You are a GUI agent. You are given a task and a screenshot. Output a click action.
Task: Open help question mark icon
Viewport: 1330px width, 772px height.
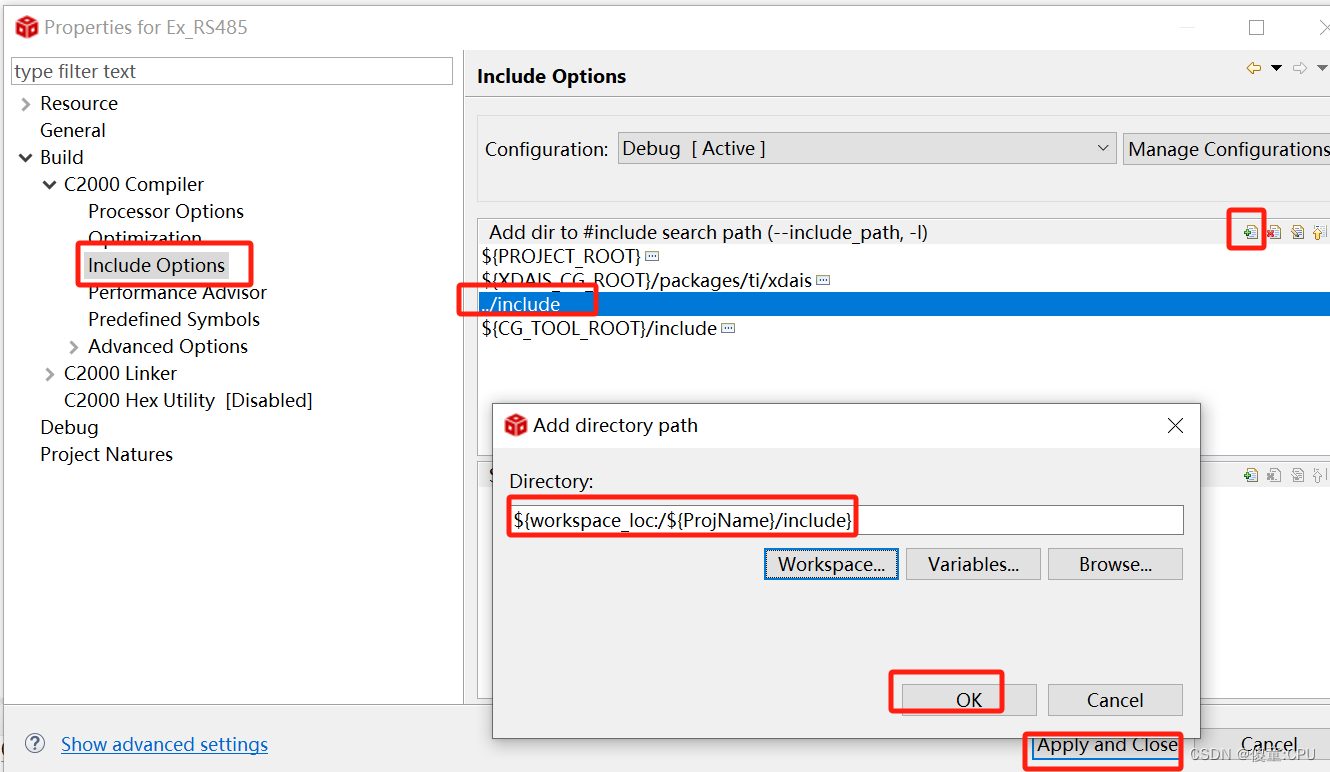[x=35, y=743]
